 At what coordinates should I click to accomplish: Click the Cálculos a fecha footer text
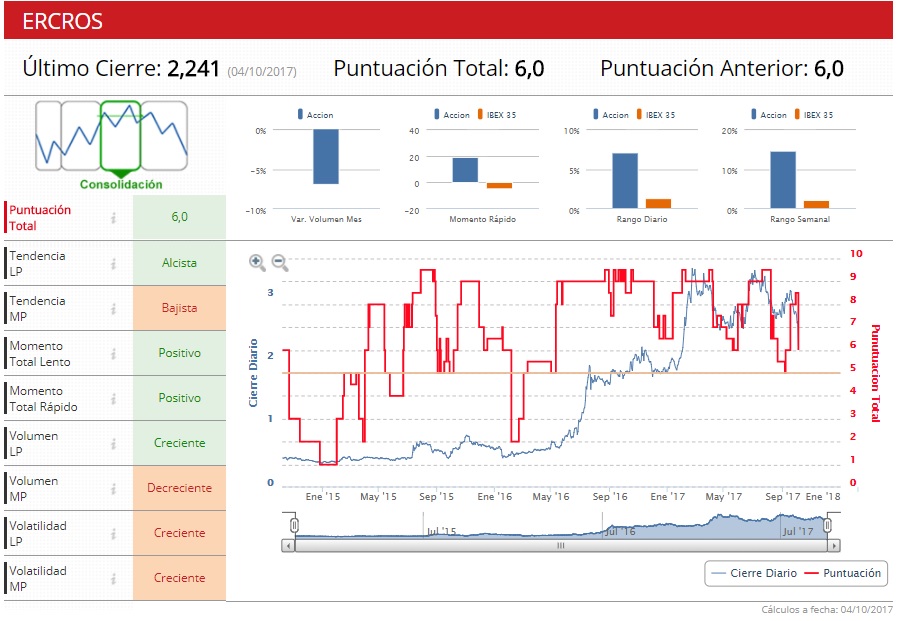[x=827, y=610]
